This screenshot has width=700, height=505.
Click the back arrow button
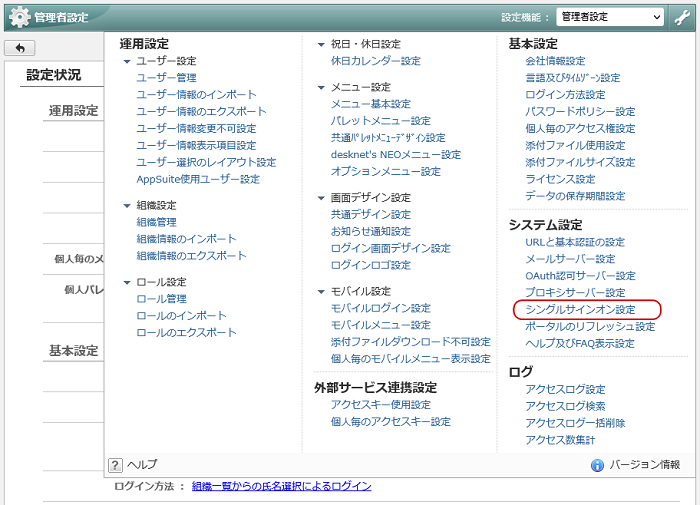tap(19, 48)
